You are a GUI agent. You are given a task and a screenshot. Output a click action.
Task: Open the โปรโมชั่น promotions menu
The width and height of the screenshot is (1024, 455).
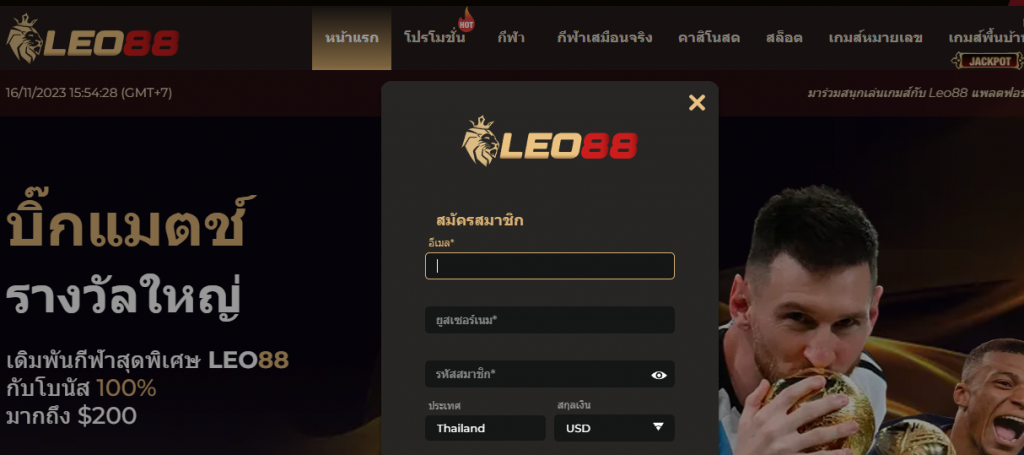pos(434,38)
